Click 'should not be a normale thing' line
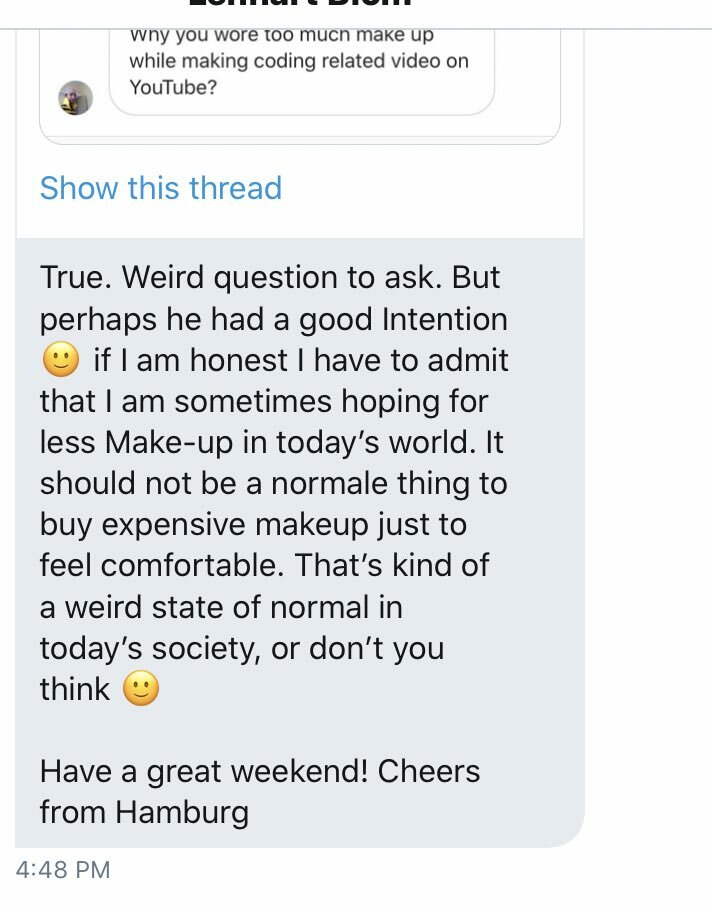Screen dimensions: 712x912 (273, 483)
